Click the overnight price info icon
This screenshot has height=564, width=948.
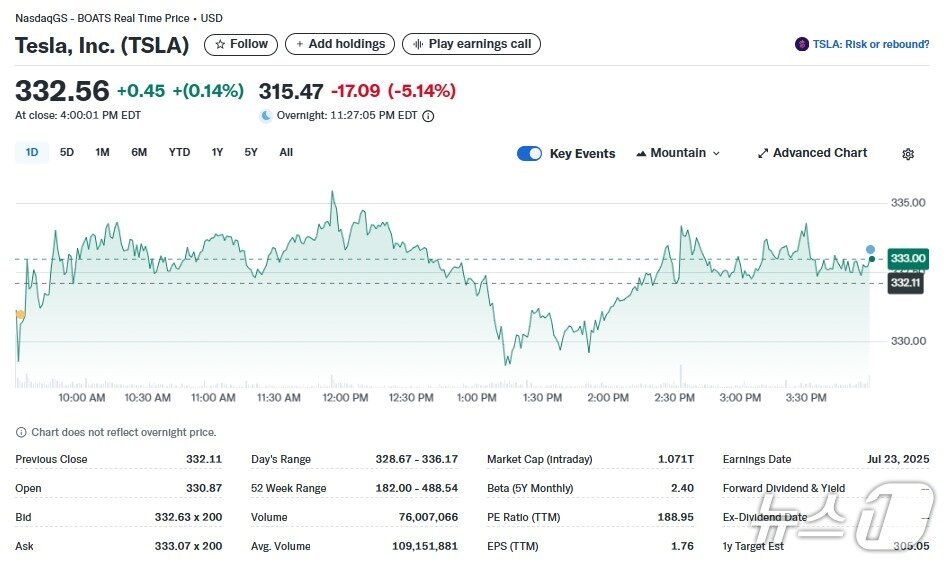point(428,116)
